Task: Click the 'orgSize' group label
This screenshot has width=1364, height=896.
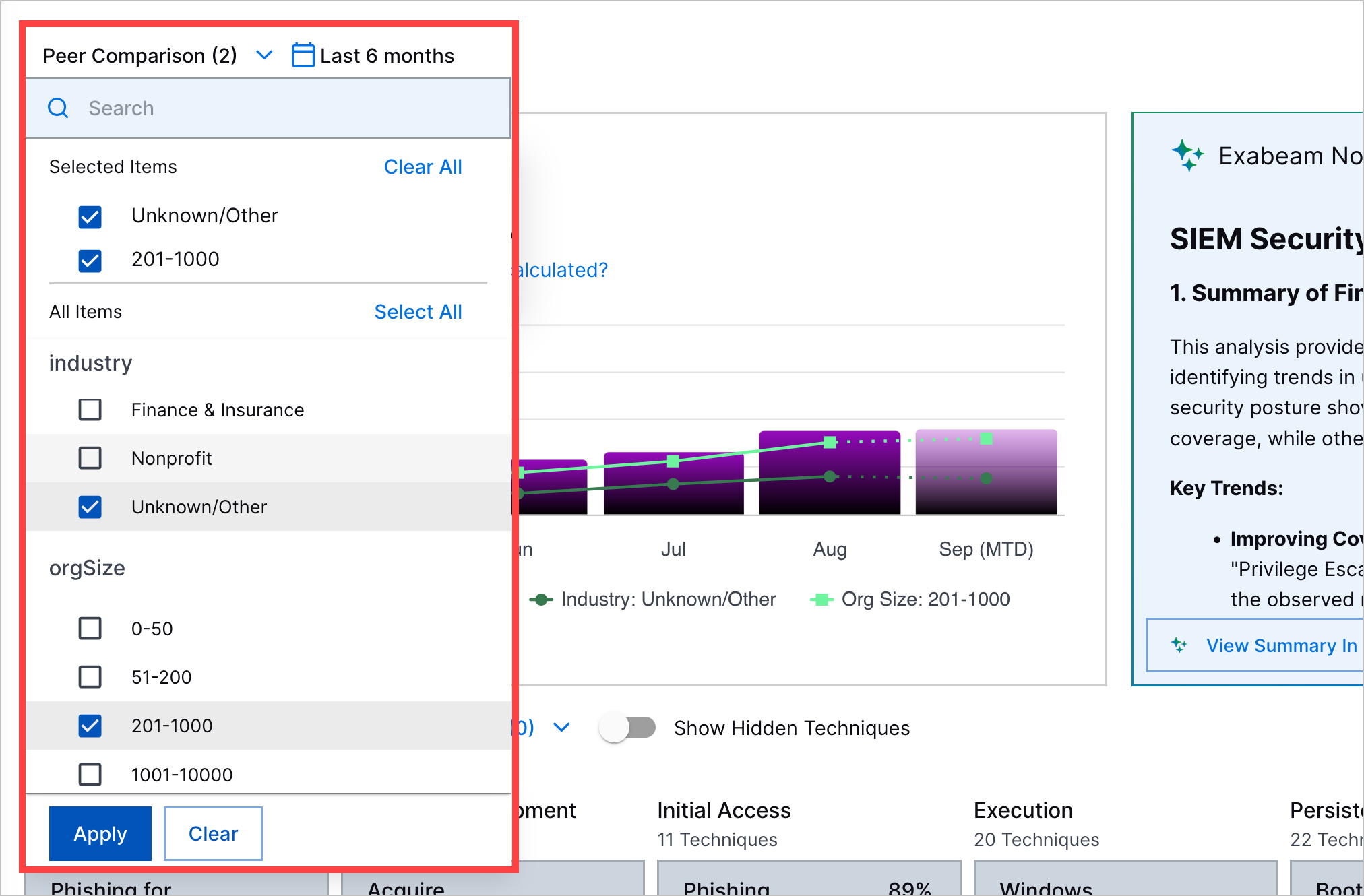Action: 87,569
